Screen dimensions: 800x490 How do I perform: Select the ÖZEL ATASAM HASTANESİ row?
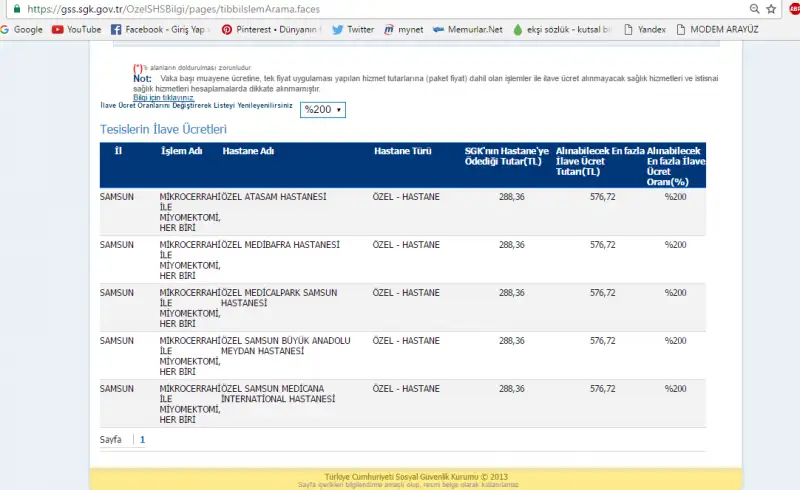[x=273, y=197]
